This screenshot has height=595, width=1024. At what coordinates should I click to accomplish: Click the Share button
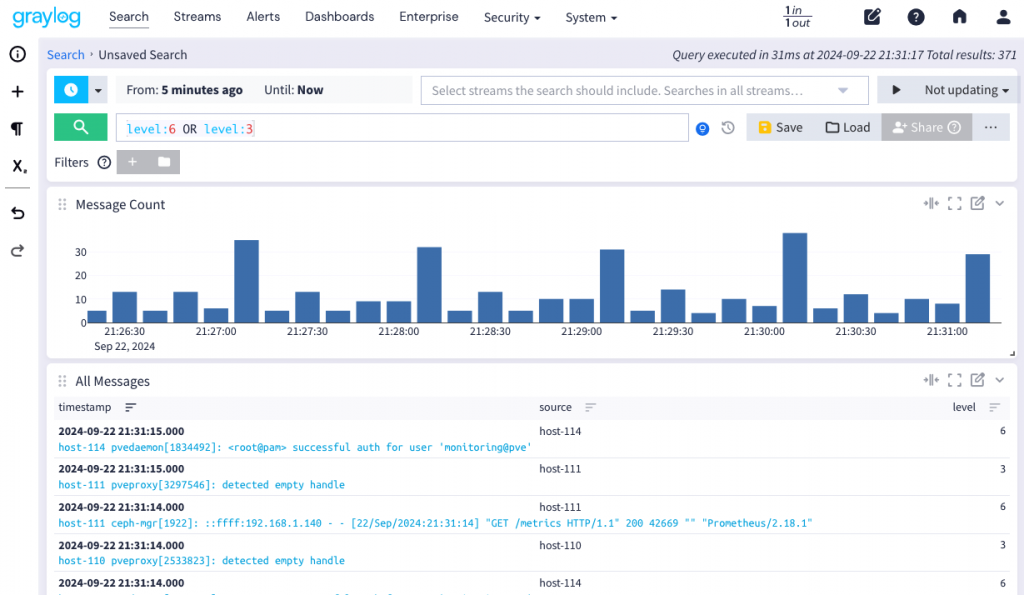pyautogui.click(x=926, y=127)
